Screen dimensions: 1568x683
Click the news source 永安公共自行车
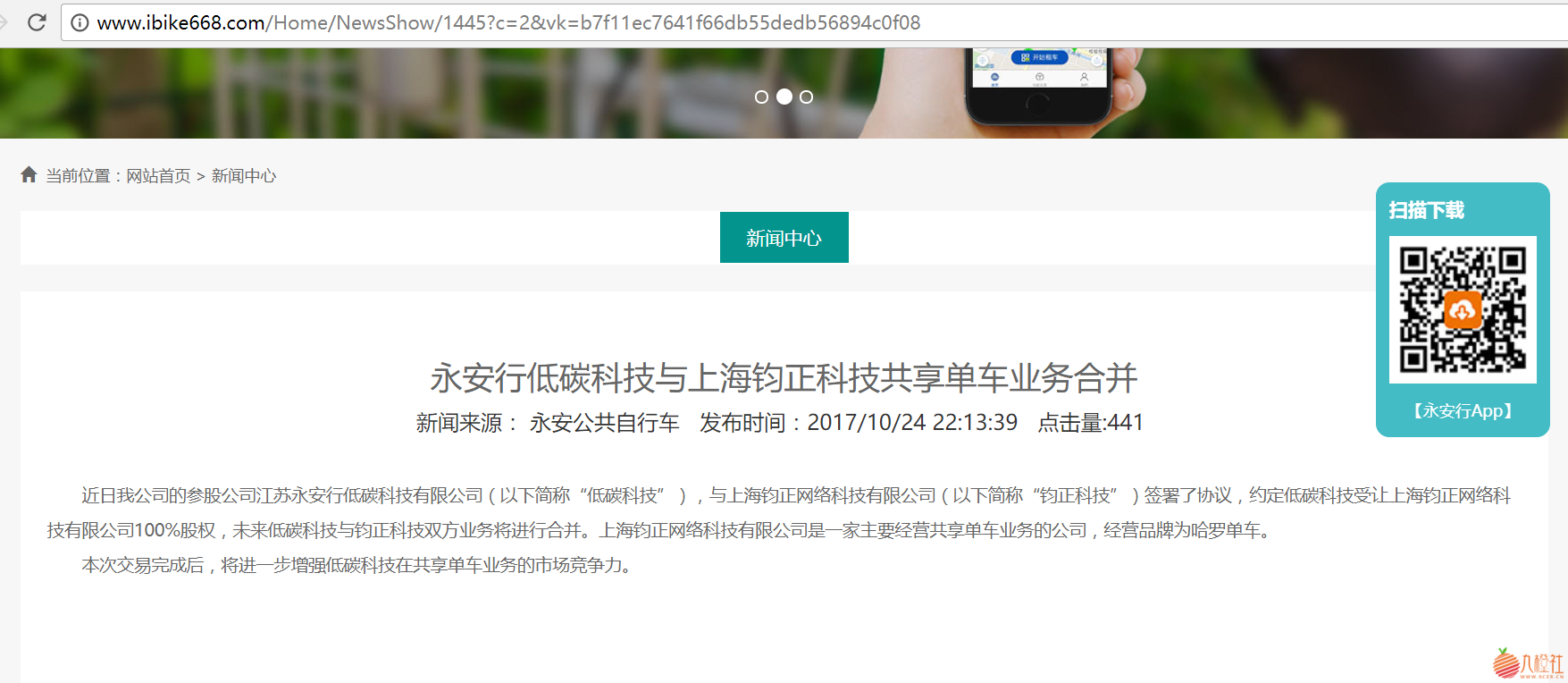click(604, 423)
